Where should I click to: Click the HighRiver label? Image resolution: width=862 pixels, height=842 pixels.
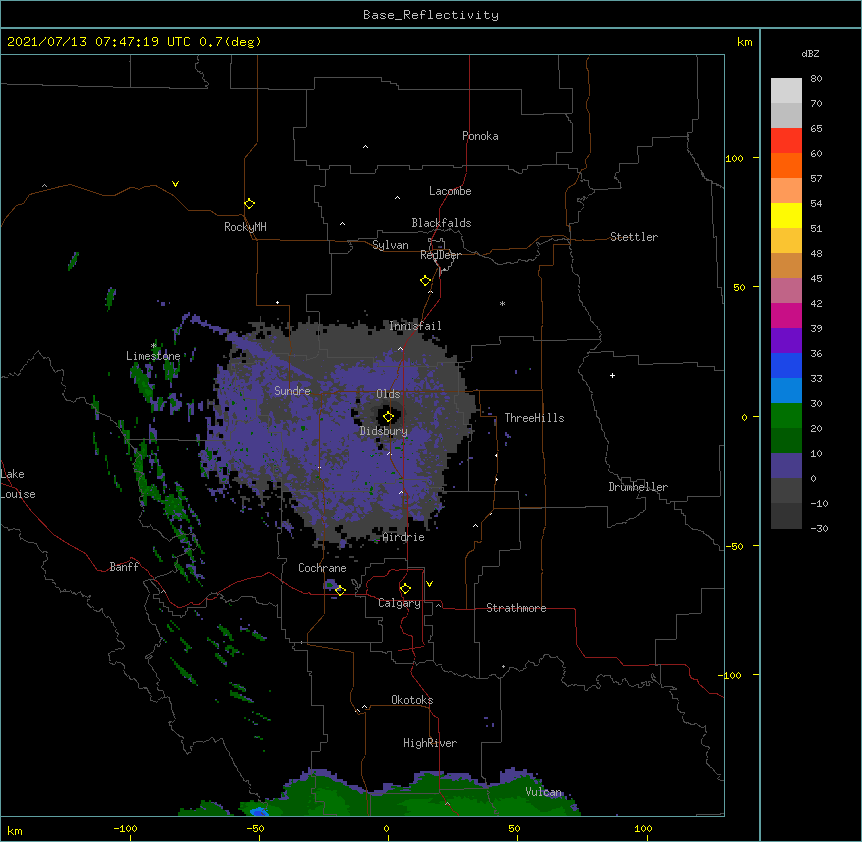(x=429, y=743)
